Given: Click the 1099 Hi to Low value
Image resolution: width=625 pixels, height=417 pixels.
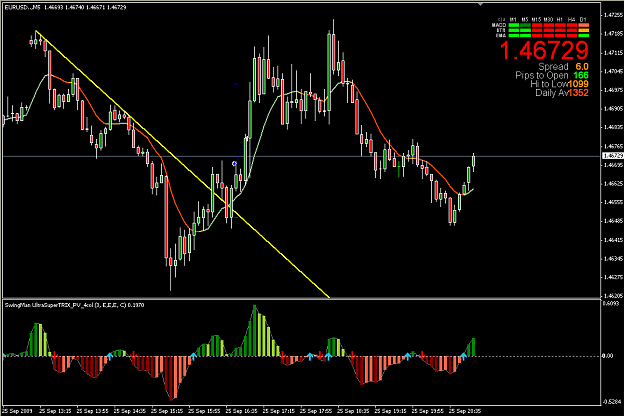Looking at the screenshot, I should pos(578,84).
